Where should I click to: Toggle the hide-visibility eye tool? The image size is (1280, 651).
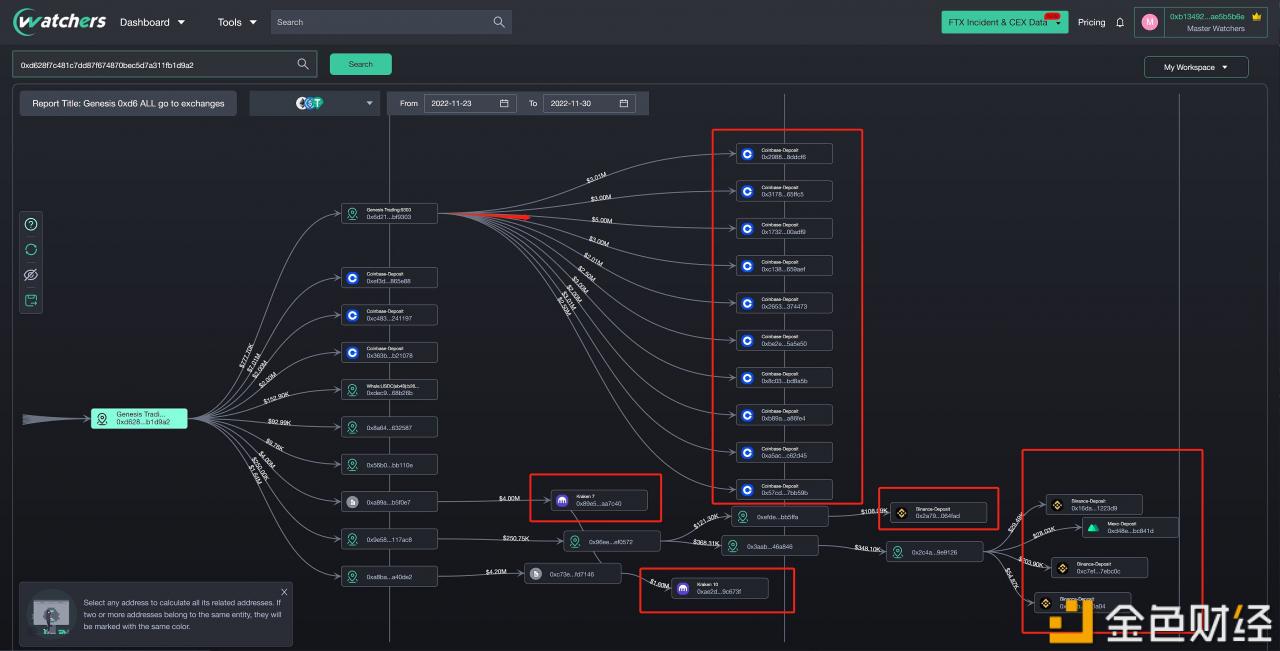tap(31, 274)
